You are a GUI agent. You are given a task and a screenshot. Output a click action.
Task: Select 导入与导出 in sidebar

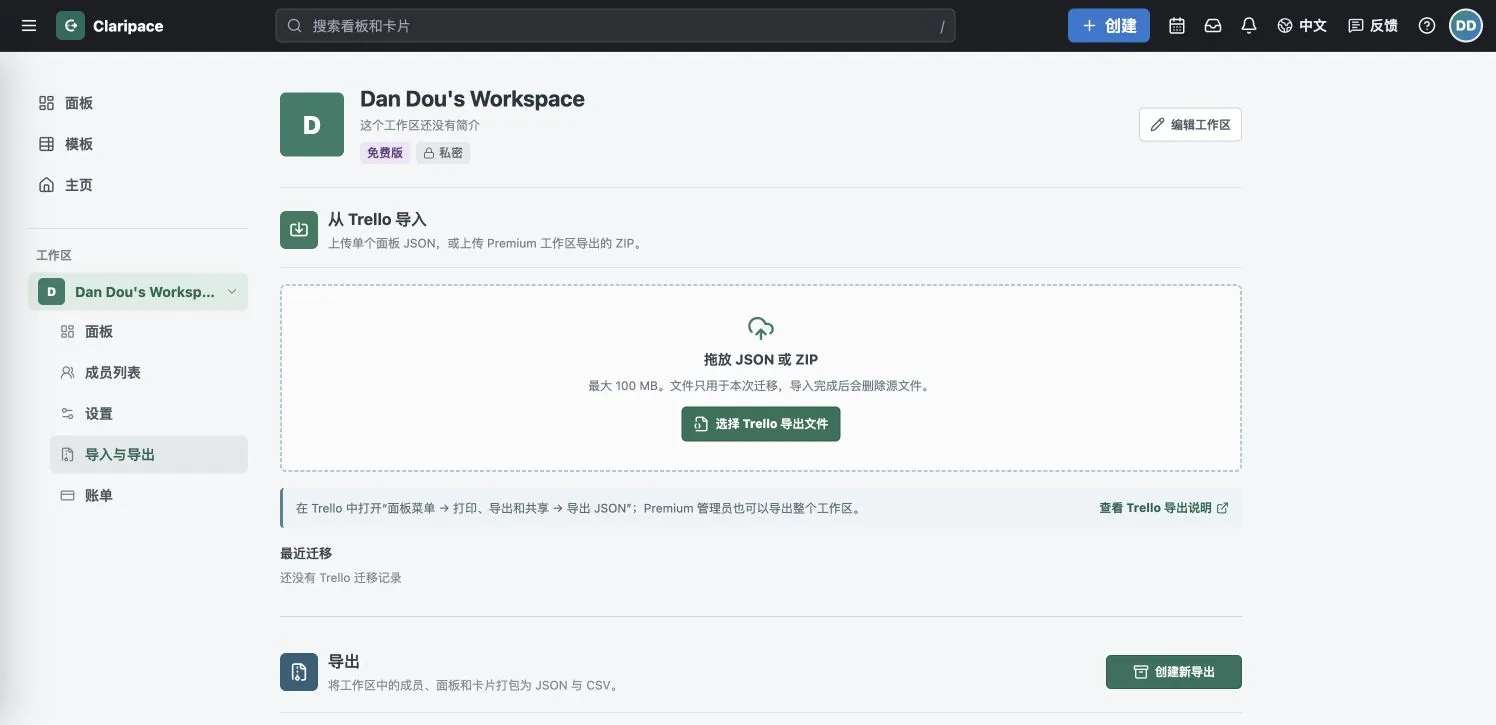pos(149,455)
